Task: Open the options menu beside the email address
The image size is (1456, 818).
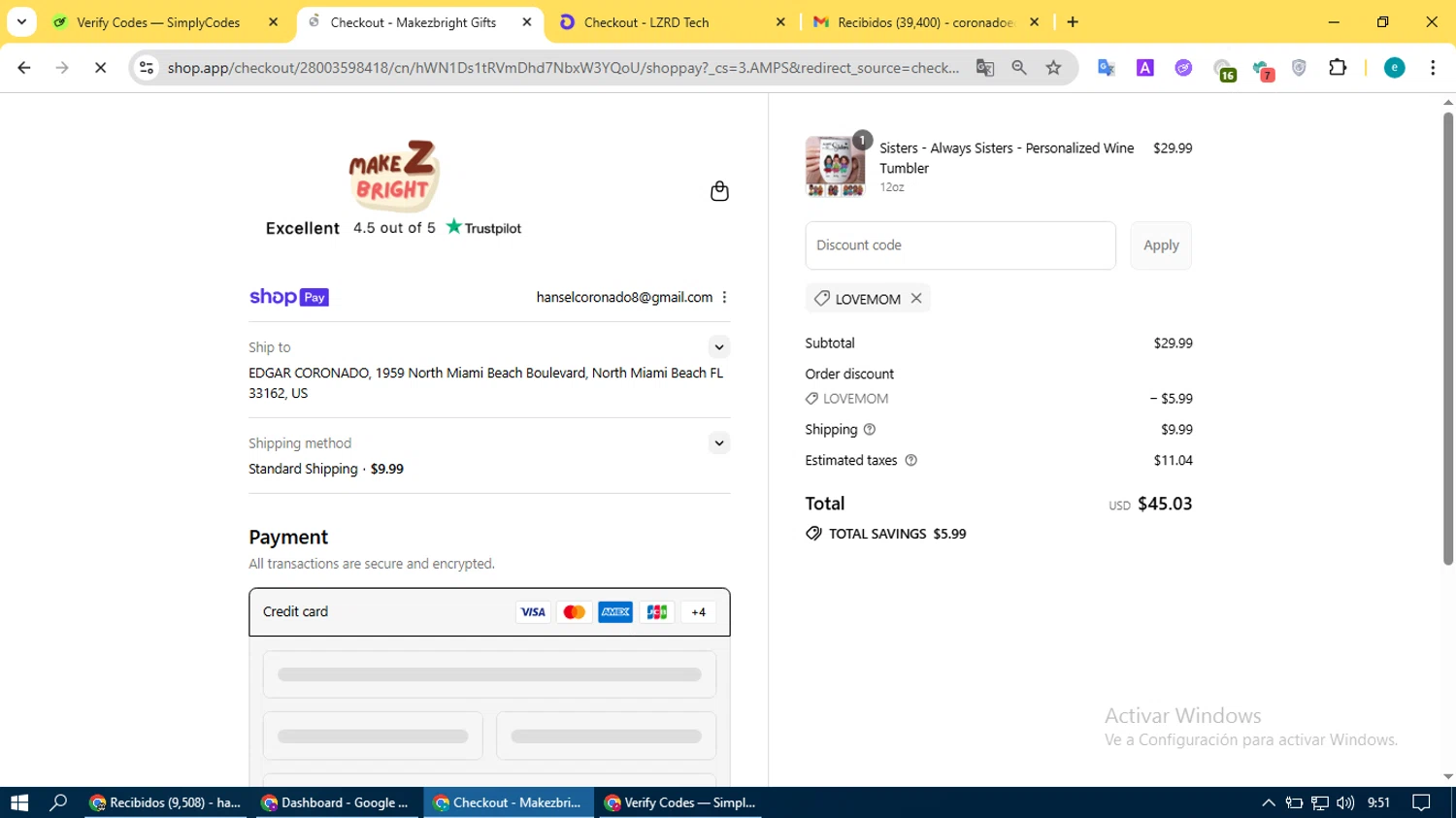Action: click(724, 298)
